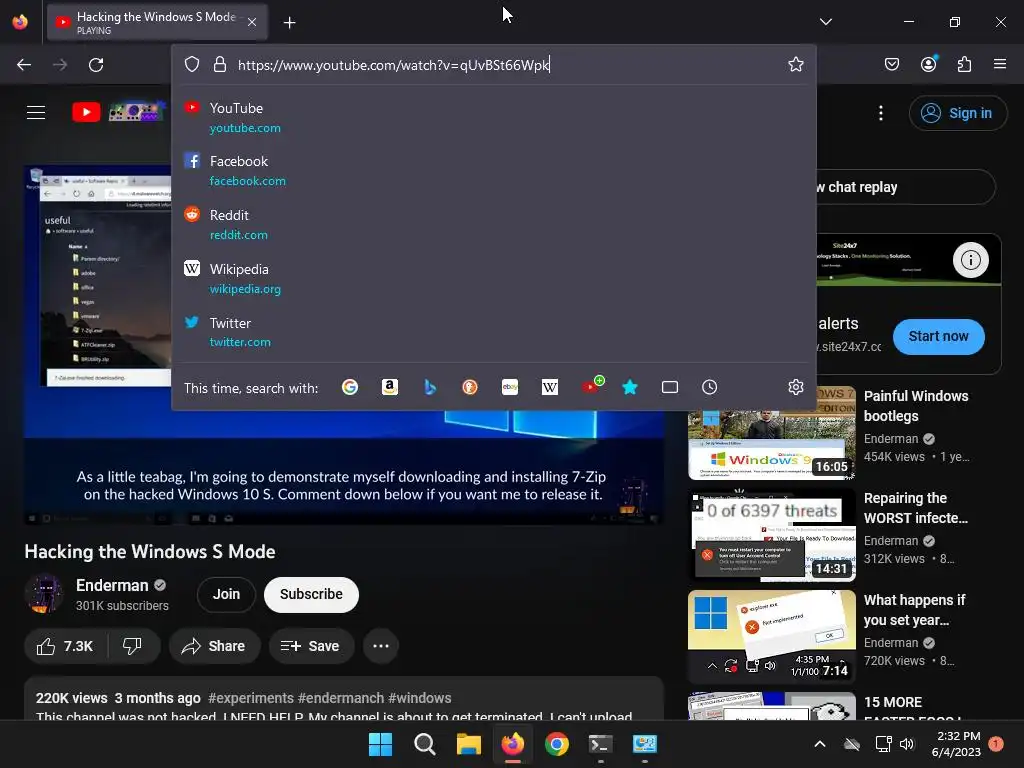Open search settings gear icon
Image resolution: width=1024 pixels, height=768 pixels.
(795, 387)
